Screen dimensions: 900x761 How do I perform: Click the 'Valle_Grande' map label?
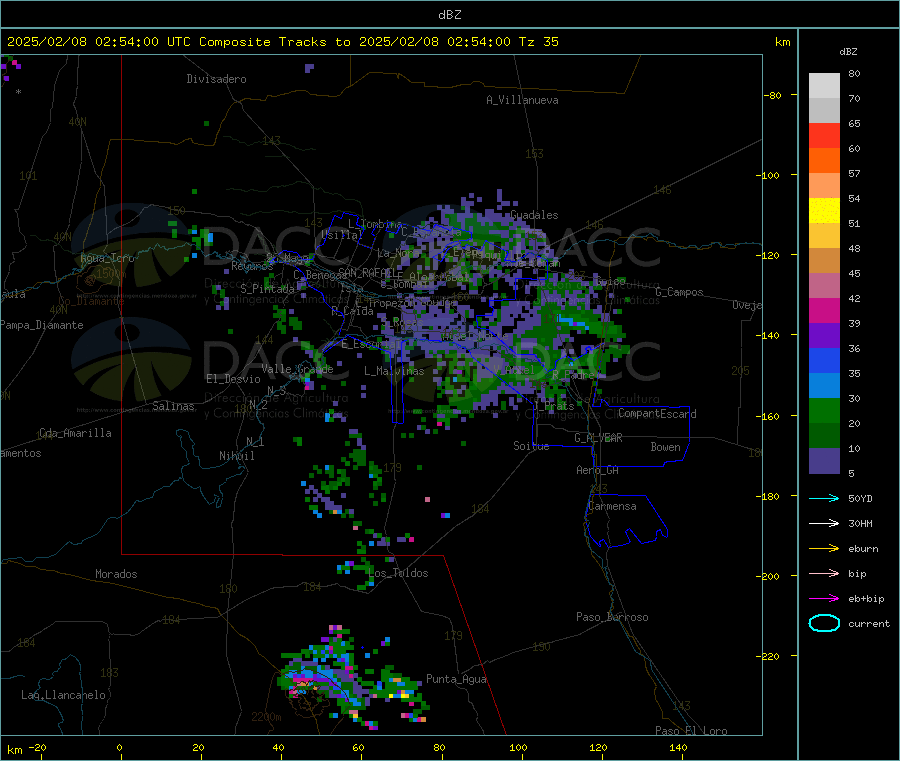point(297,369)
